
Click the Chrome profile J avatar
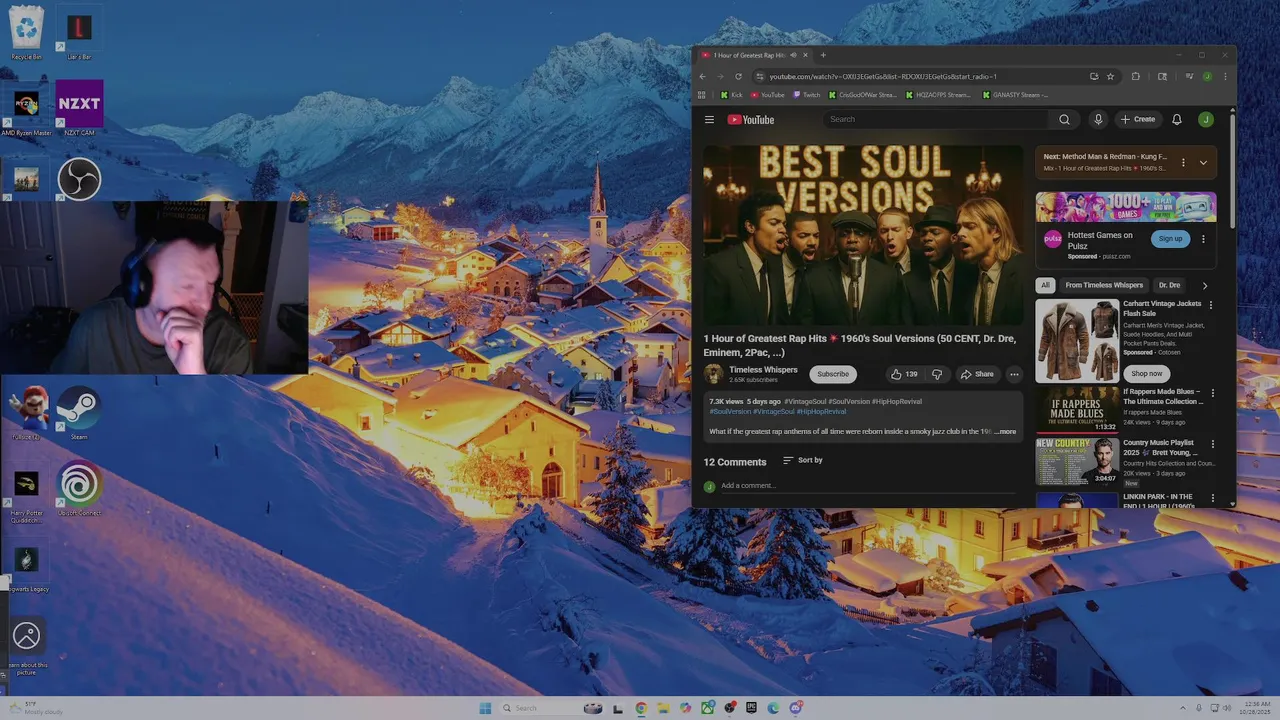click(1207, 76)
